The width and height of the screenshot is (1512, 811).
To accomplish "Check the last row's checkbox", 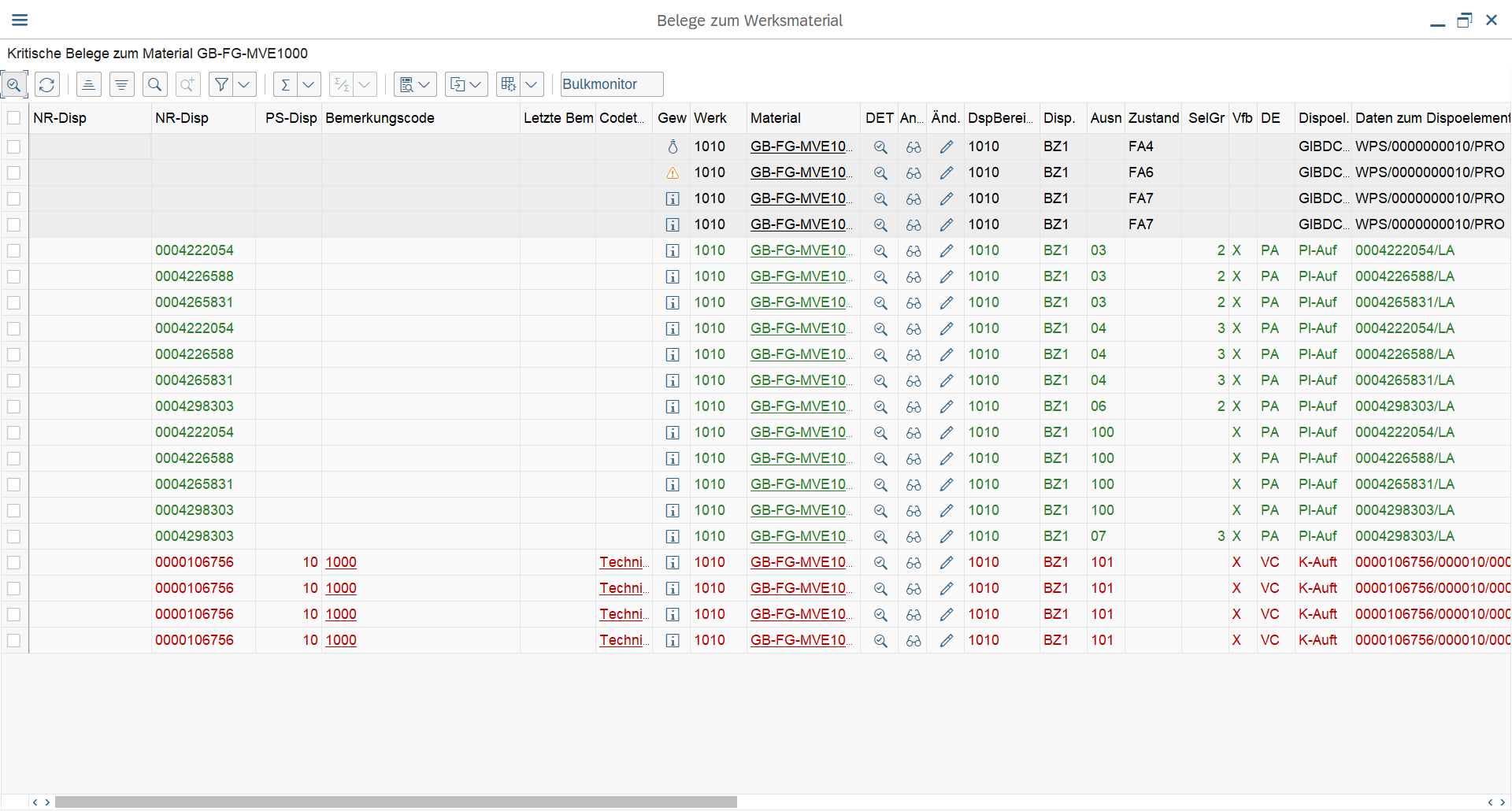I will pyautogui.click(x=13, y=640).
